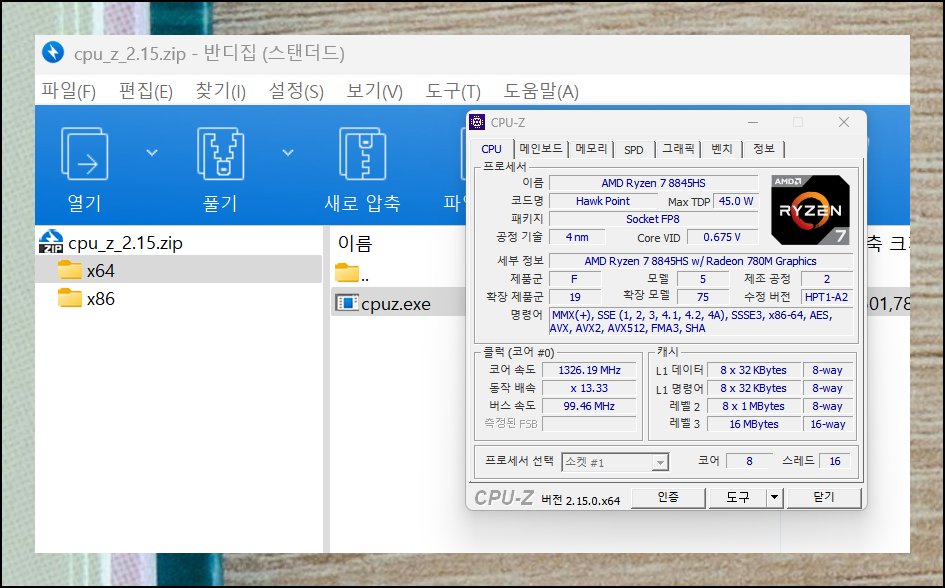Screen dimensions: 945x588
Task: Click the 버스 속도 99.46 MHz value
Action: [589, 407]
